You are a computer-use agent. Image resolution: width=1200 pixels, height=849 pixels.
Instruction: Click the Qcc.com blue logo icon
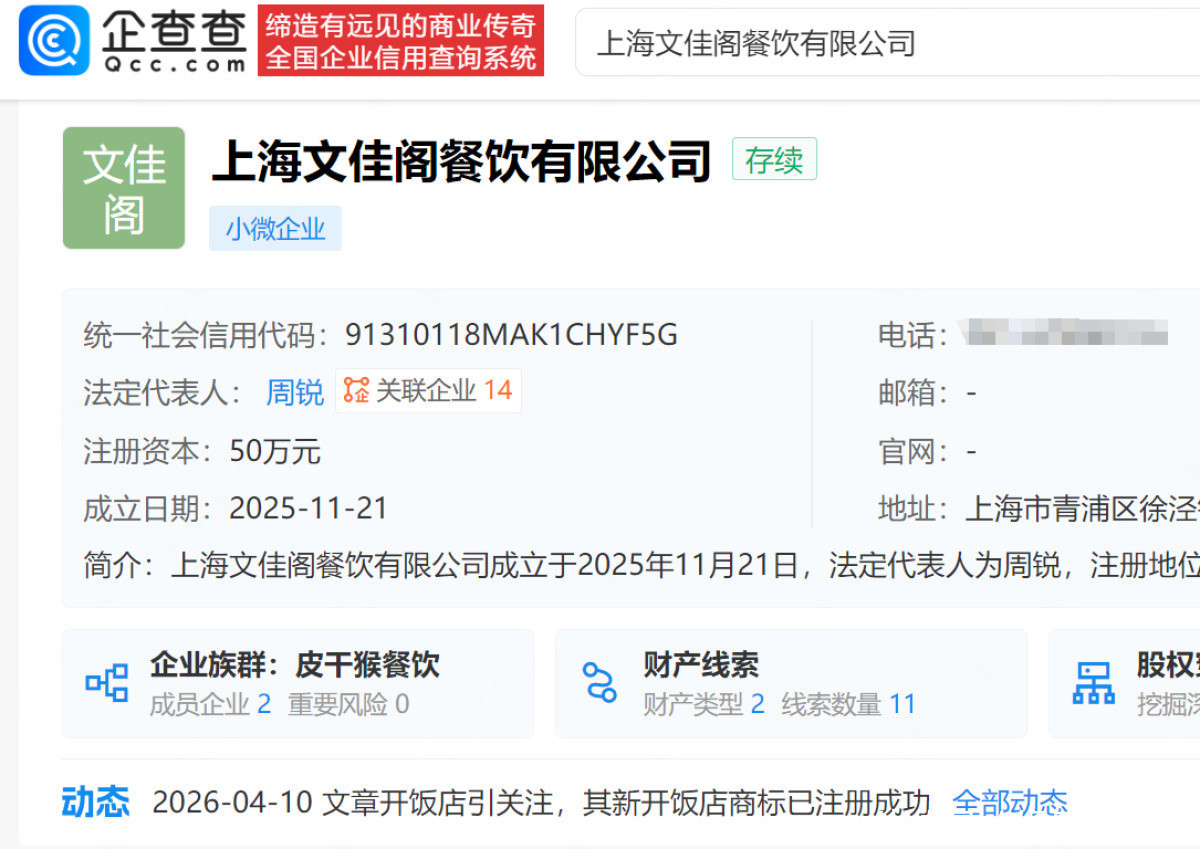54,41
